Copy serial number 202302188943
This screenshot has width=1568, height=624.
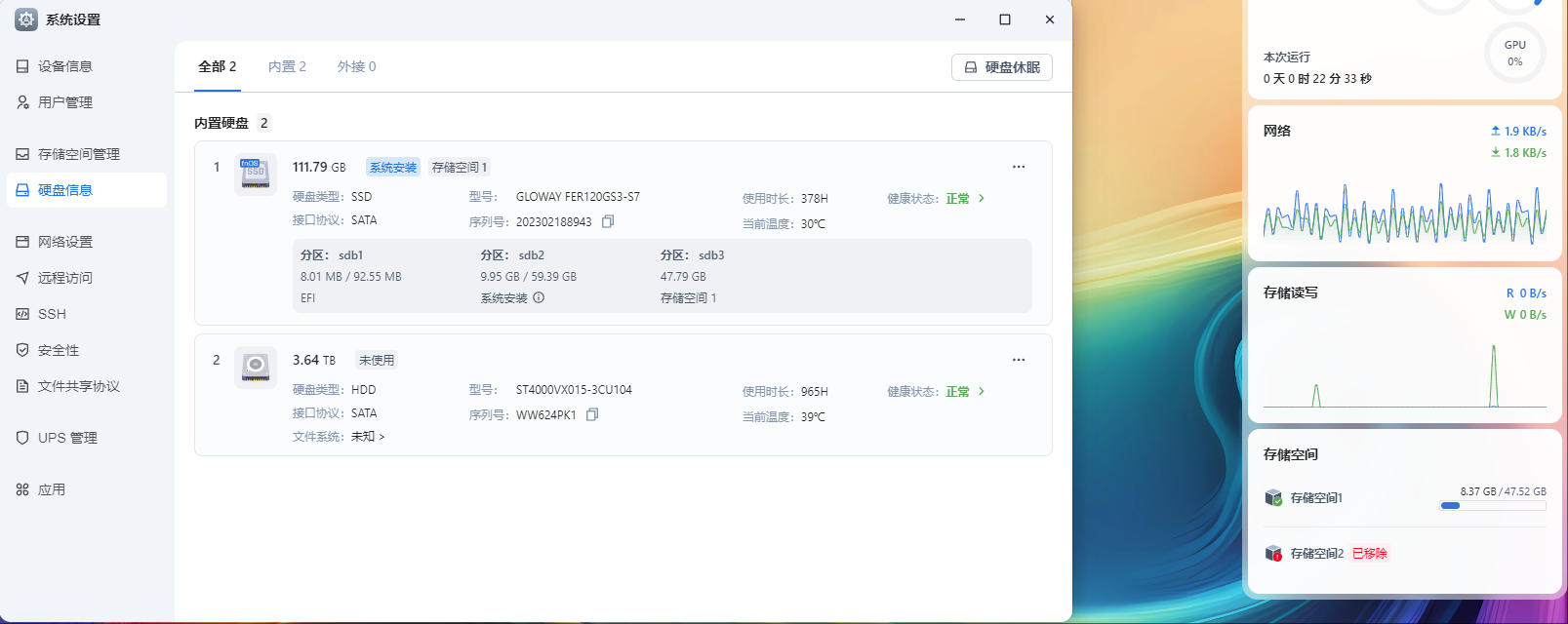point(608,221)
